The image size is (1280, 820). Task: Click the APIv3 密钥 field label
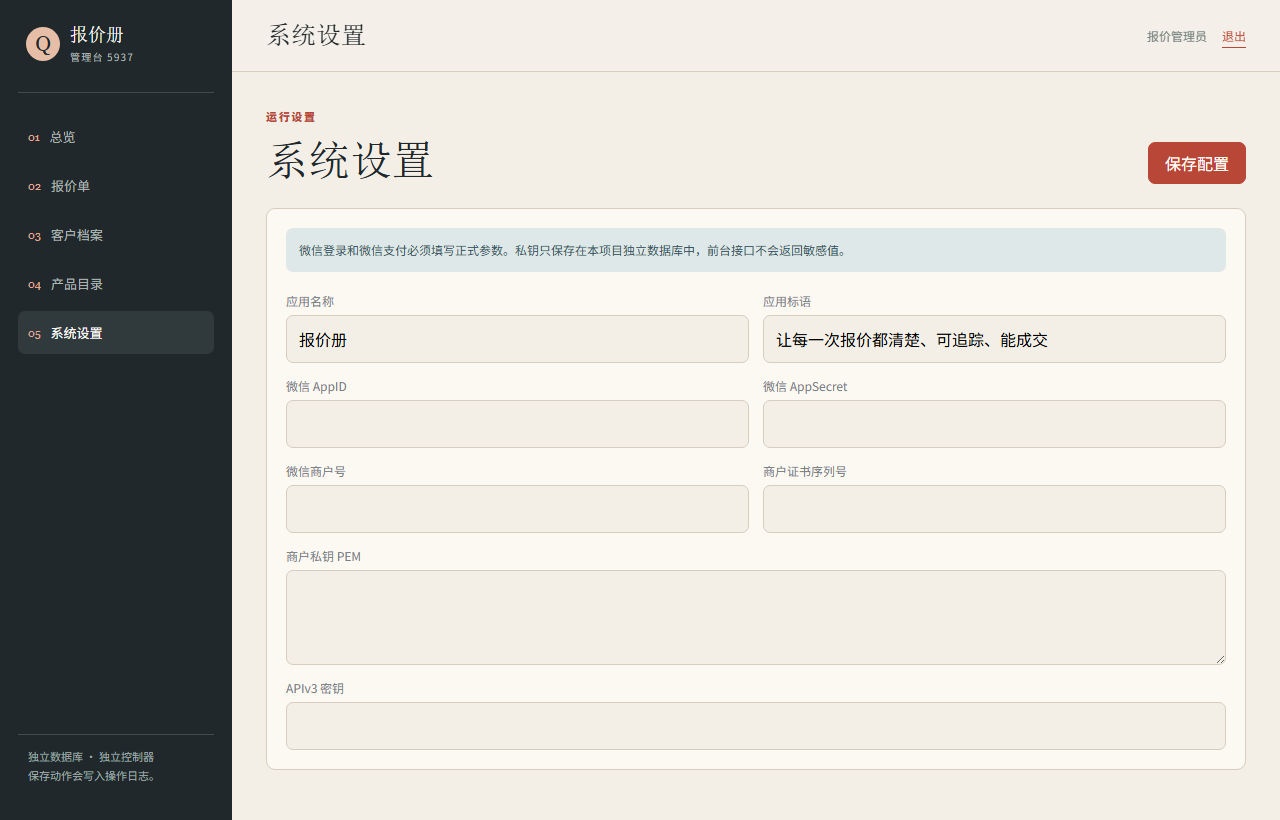point(315,689)
